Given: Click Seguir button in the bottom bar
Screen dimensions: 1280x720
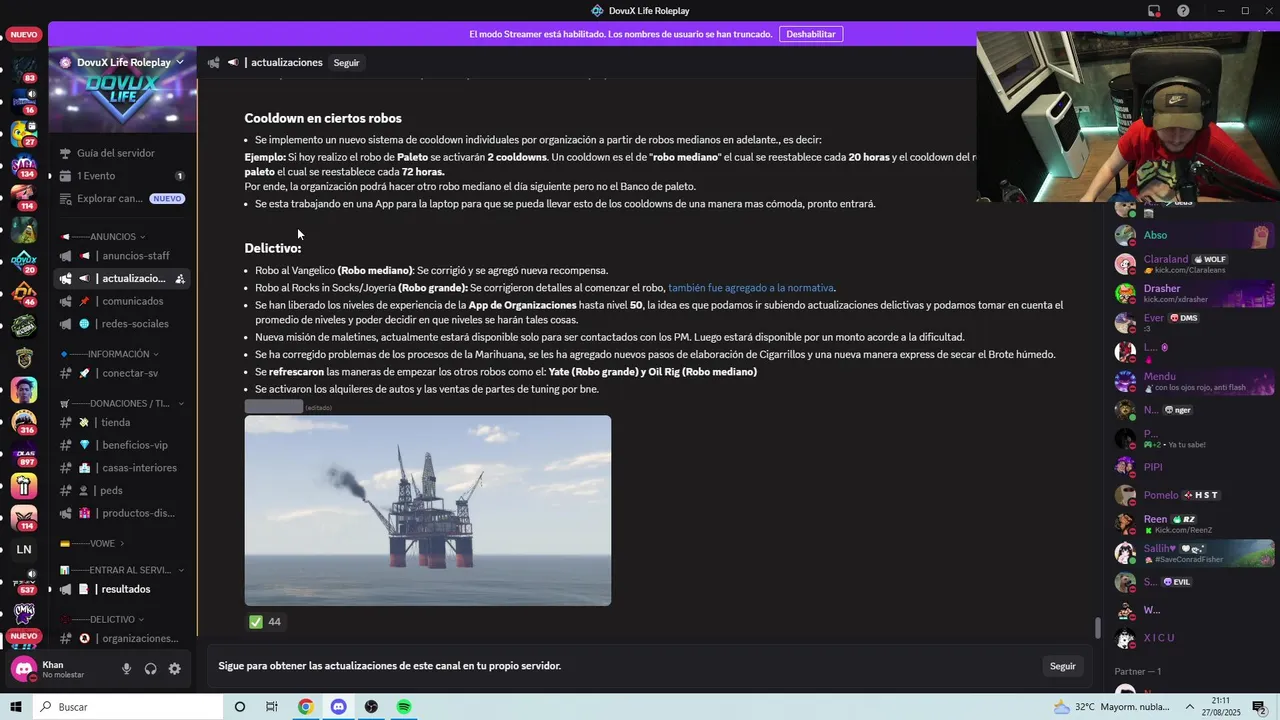Looking at the screenshot, I should pyautogui.click(x=1062, y=666).
